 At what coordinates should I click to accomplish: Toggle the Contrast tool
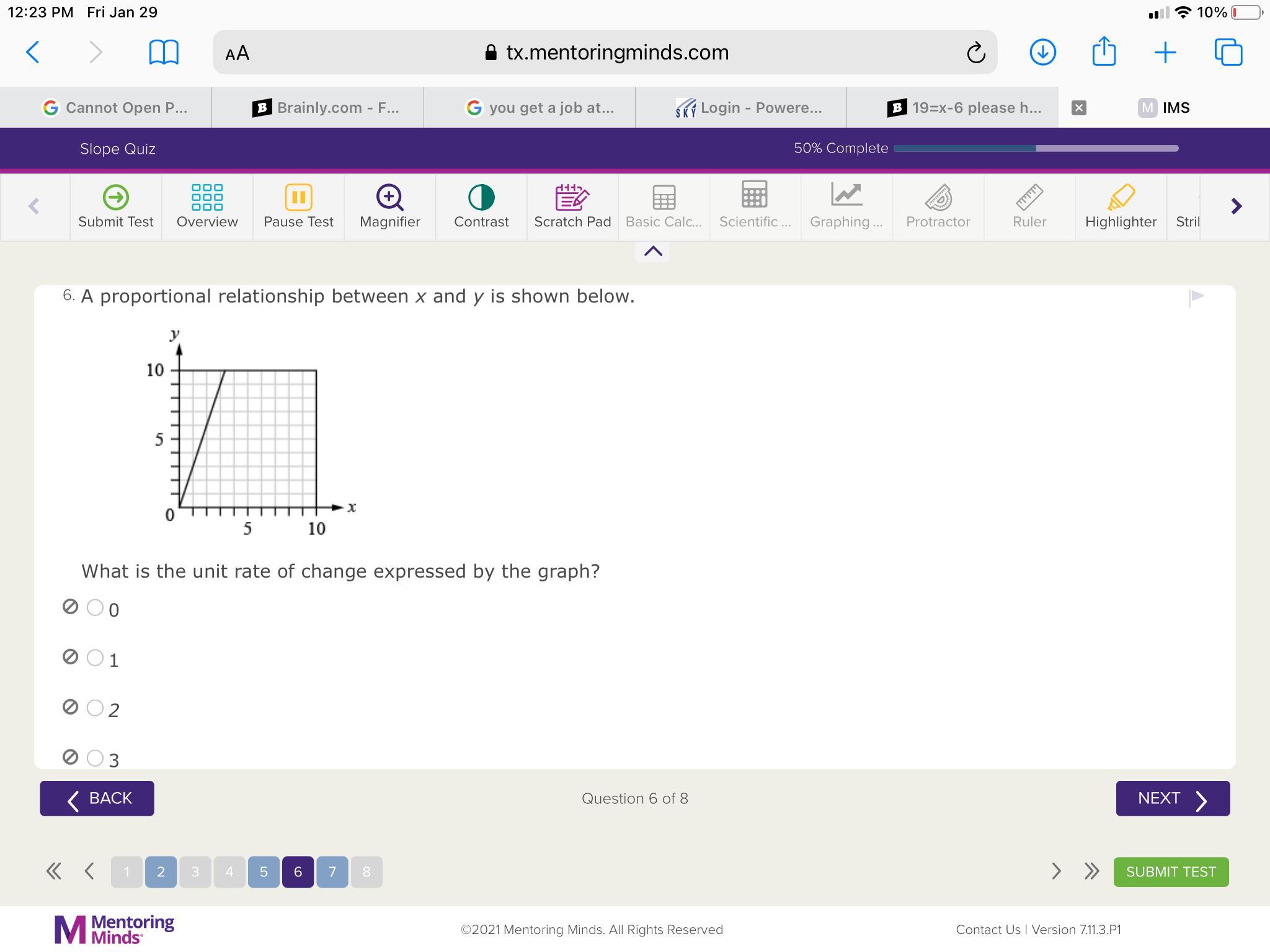[481, 206]
